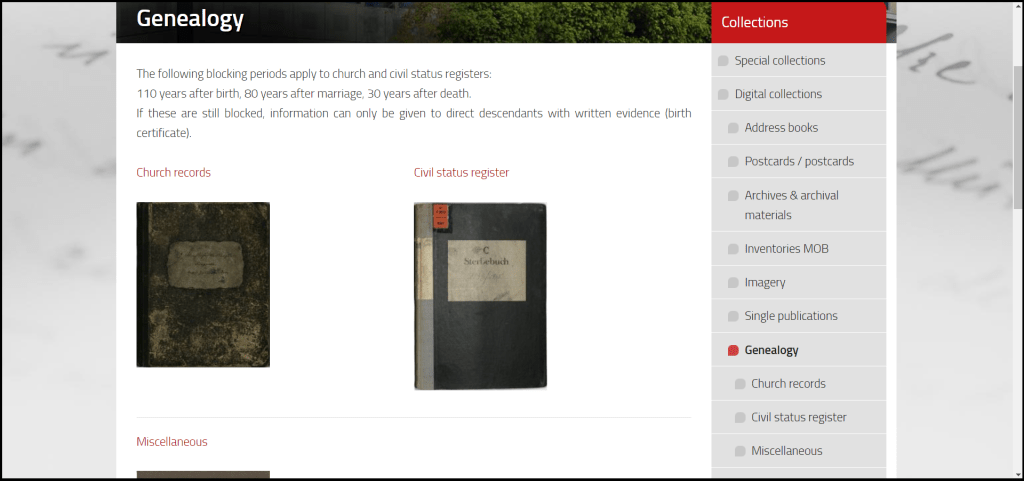Screen dimensions: 1024x481
Task: Click the bullet icon next to Imagery
Action: (x=733, y=283)
